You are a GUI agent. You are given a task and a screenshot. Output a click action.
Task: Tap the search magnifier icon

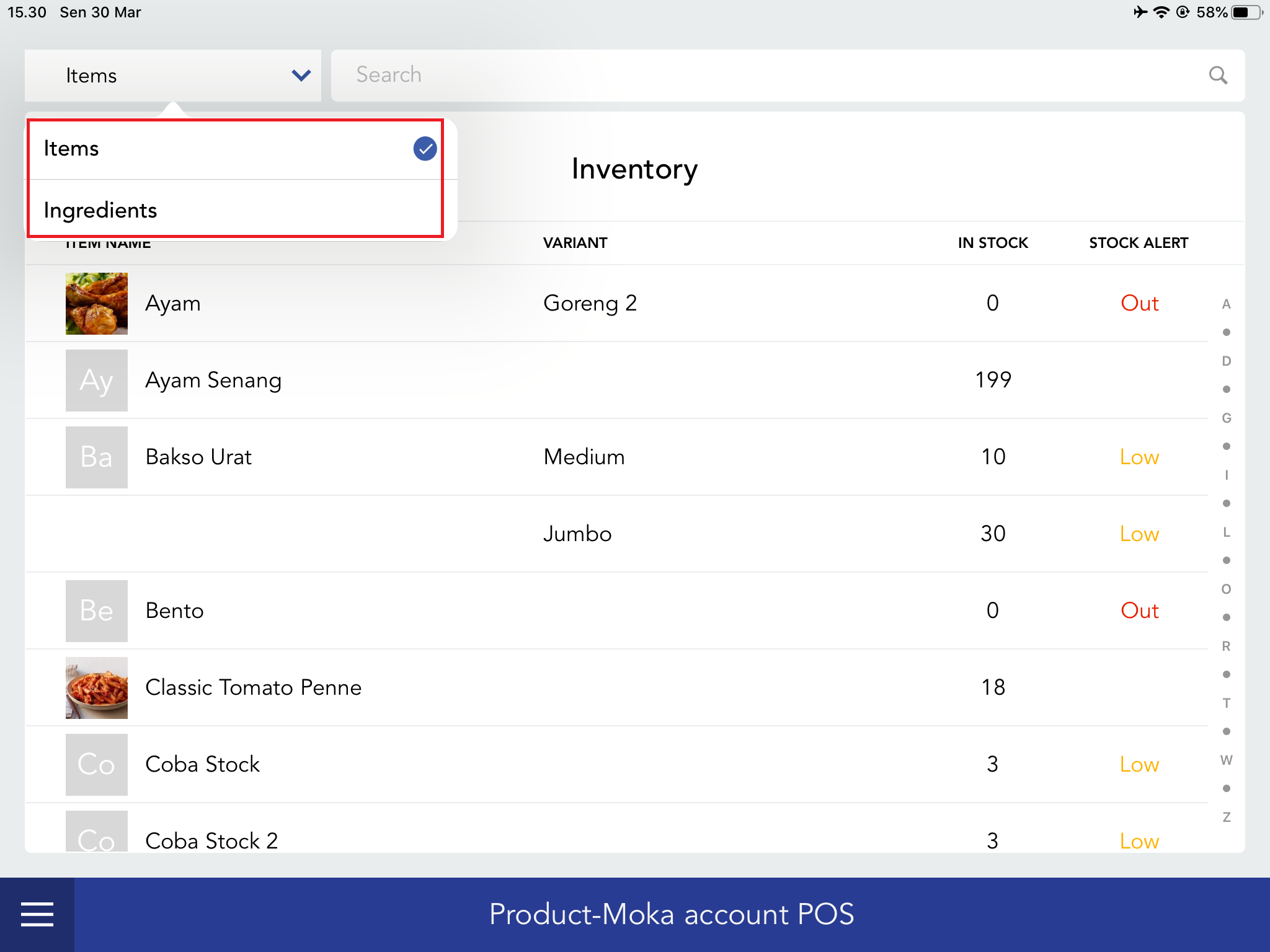pos(1218,75)
